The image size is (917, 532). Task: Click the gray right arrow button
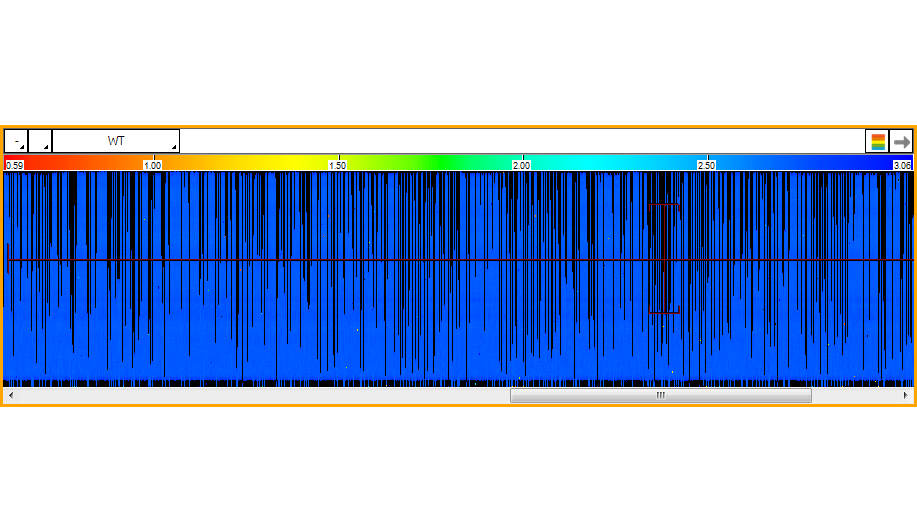click(x=901, y=141)
